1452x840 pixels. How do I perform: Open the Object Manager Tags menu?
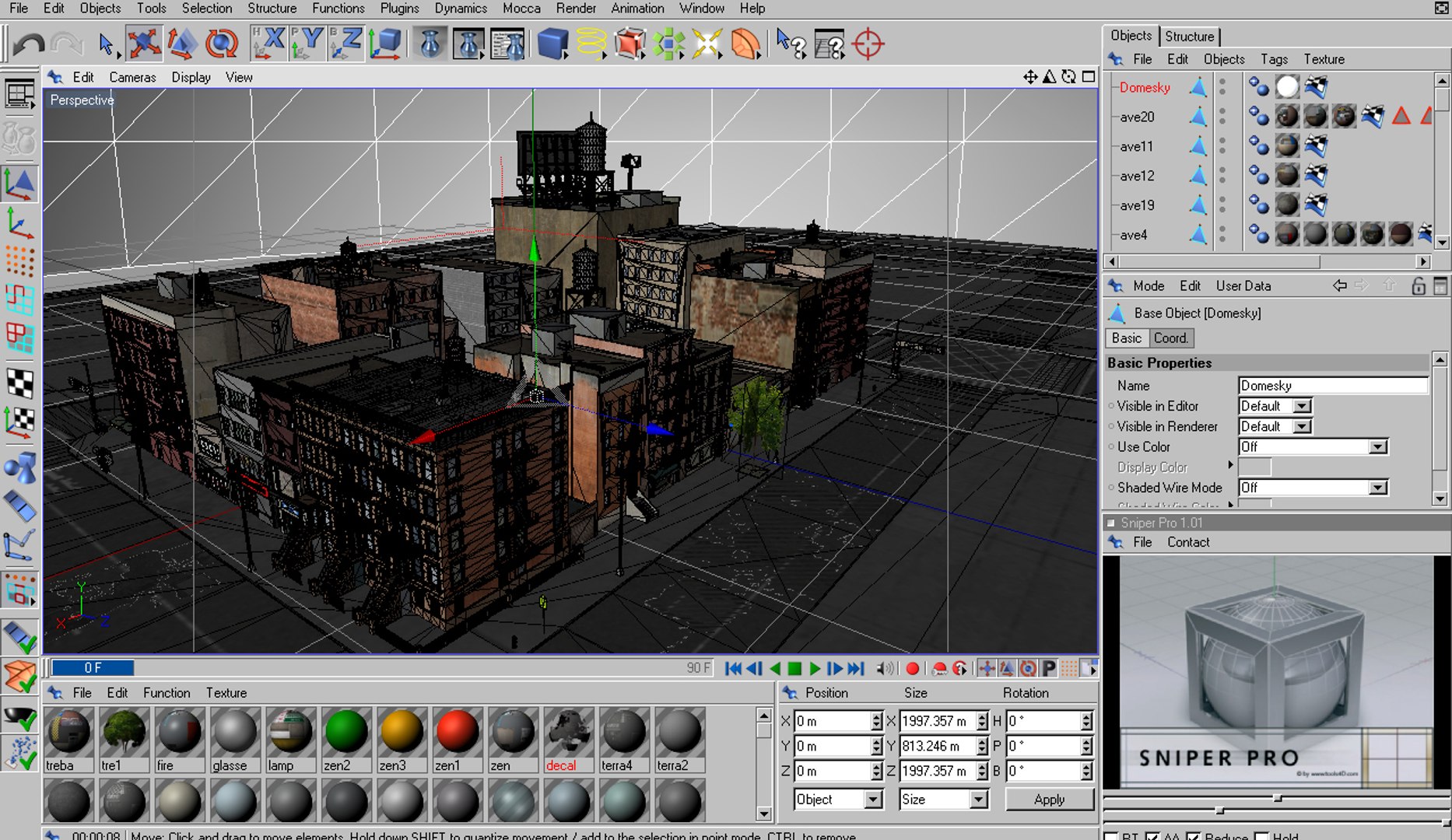(x=1274, y=59)
